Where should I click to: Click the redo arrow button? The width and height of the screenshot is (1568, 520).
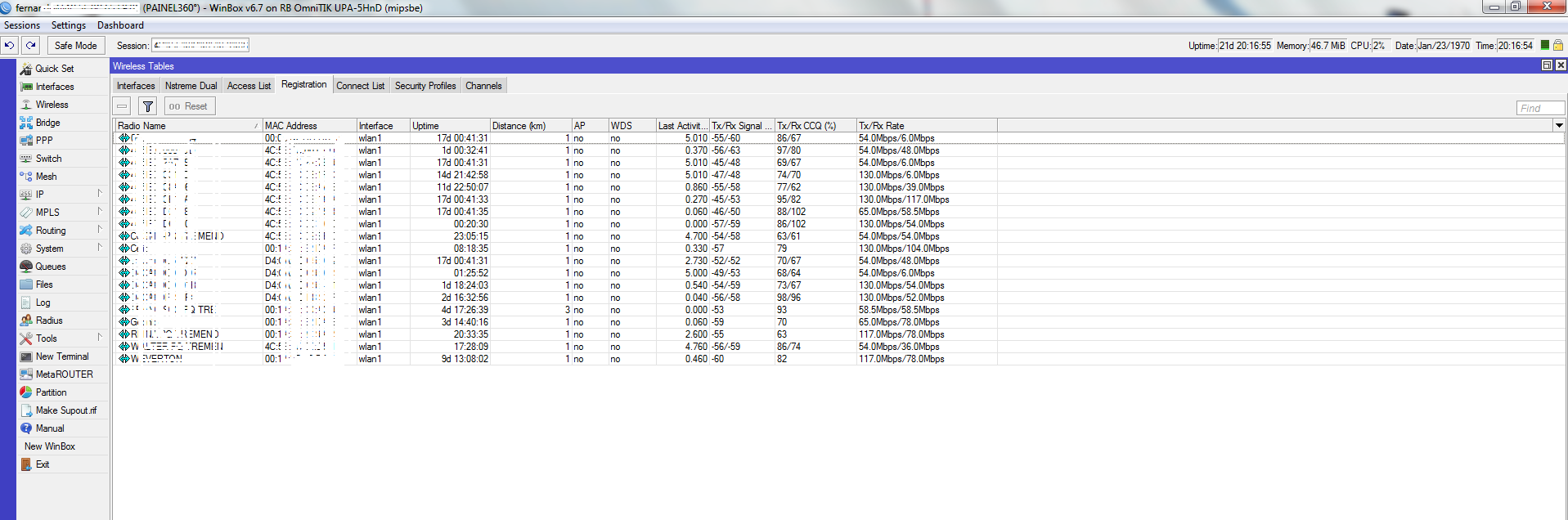(x=30, y=46)
